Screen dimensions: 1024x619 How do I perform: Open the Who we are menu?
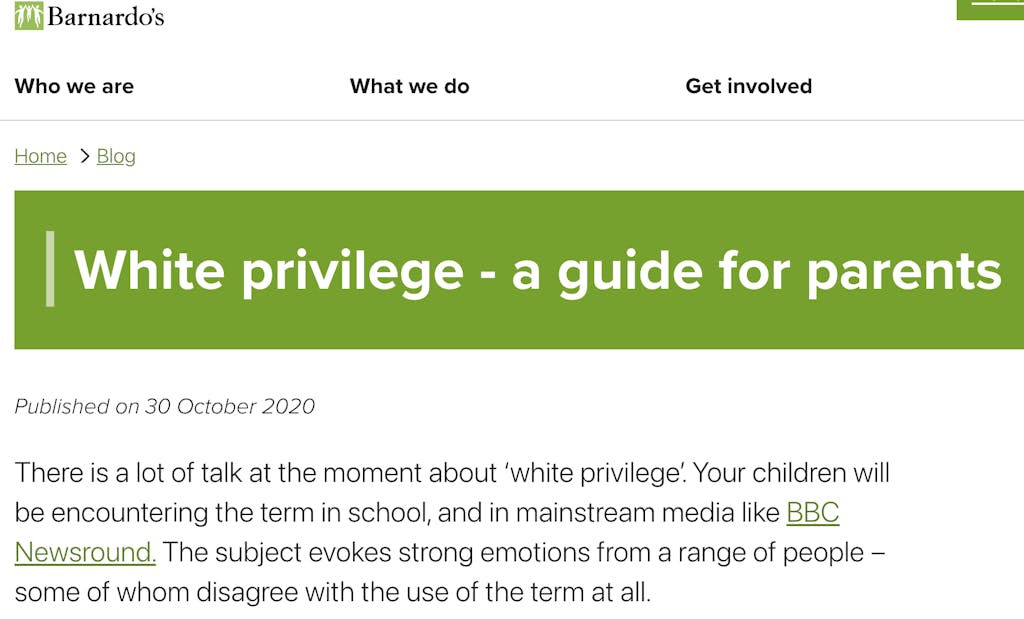pyautogui.click(x=74, y=86)
